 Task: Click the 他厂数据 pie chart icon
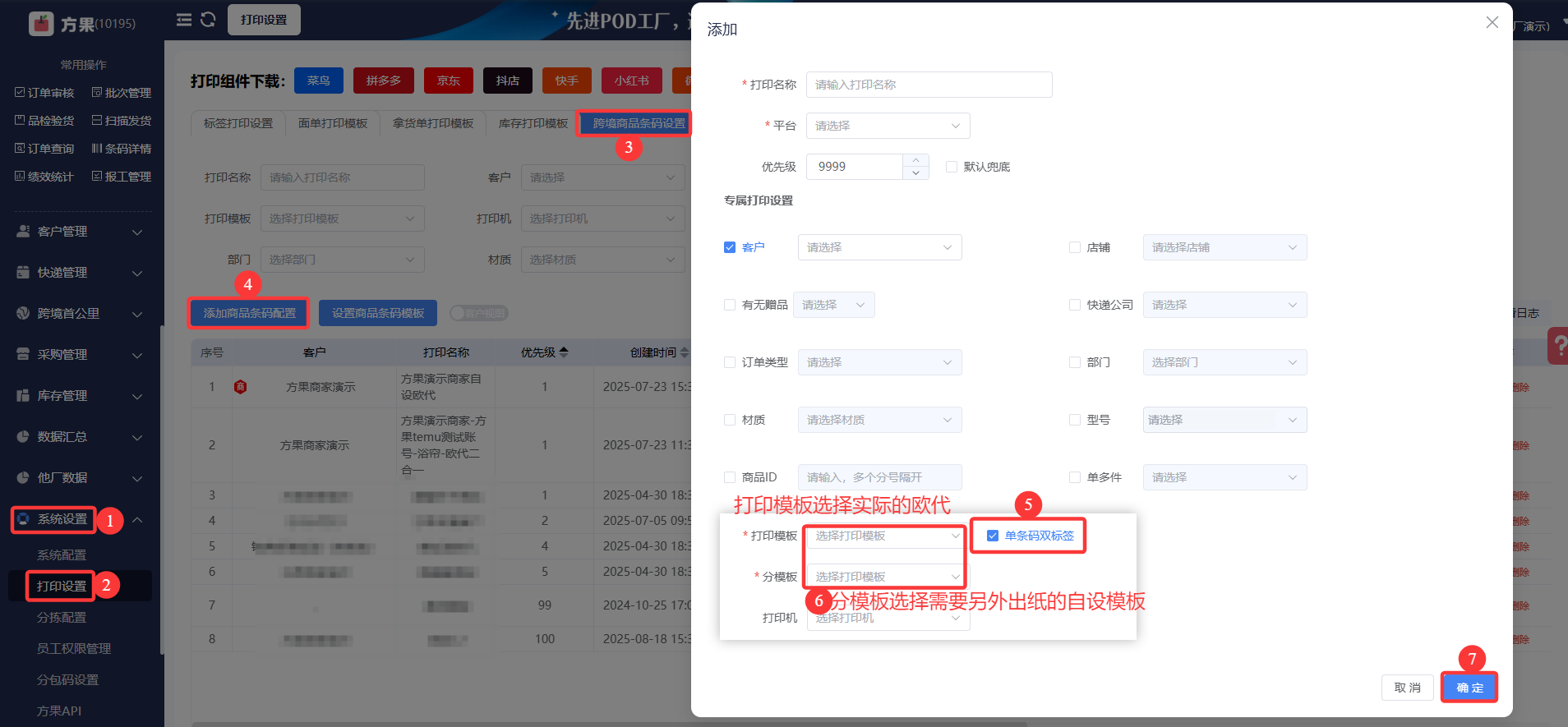coord(23,478)
